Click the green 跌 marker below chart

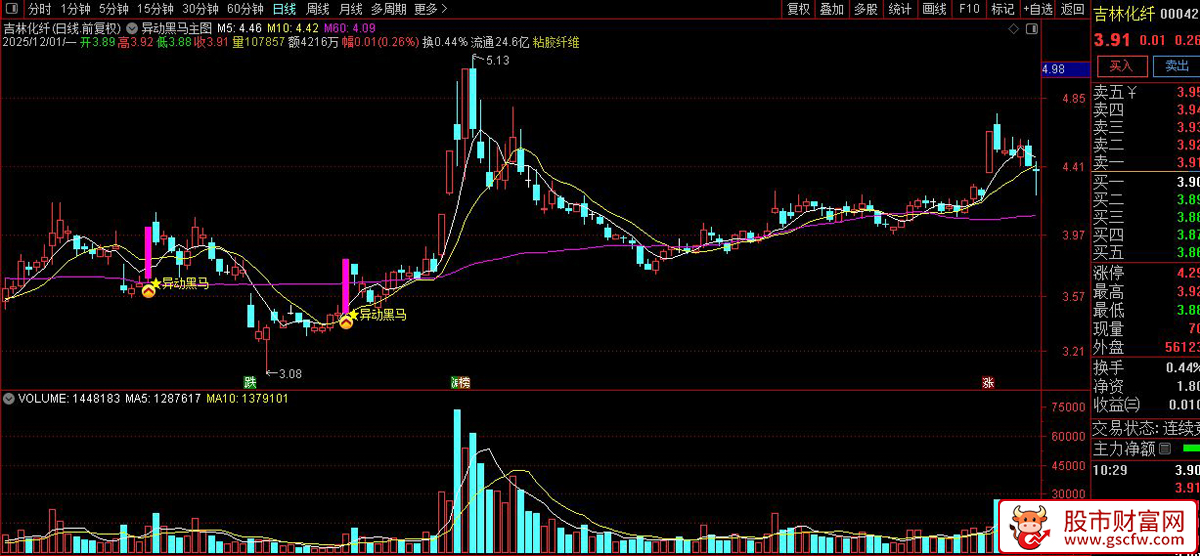coord(249,382)
